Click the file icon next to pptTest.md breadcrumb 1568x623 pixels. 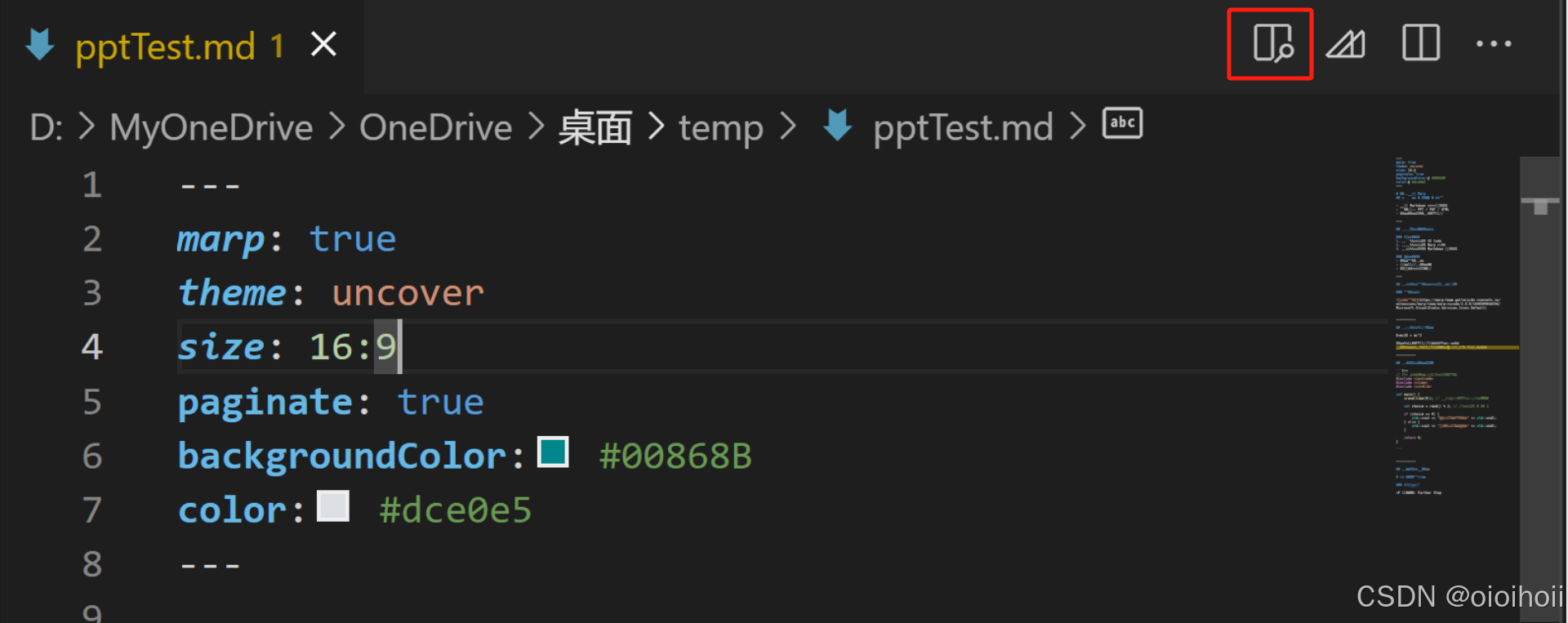pos(836,127)
